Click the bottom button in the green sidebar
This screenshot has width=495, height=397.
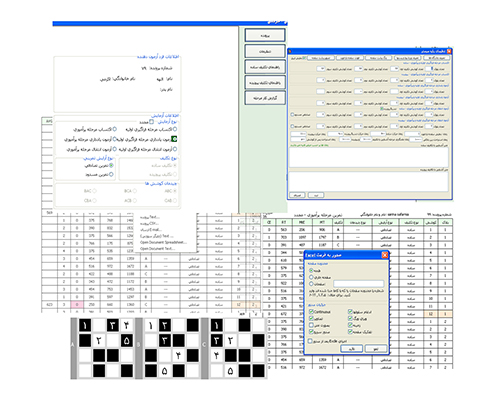point(265,98)
